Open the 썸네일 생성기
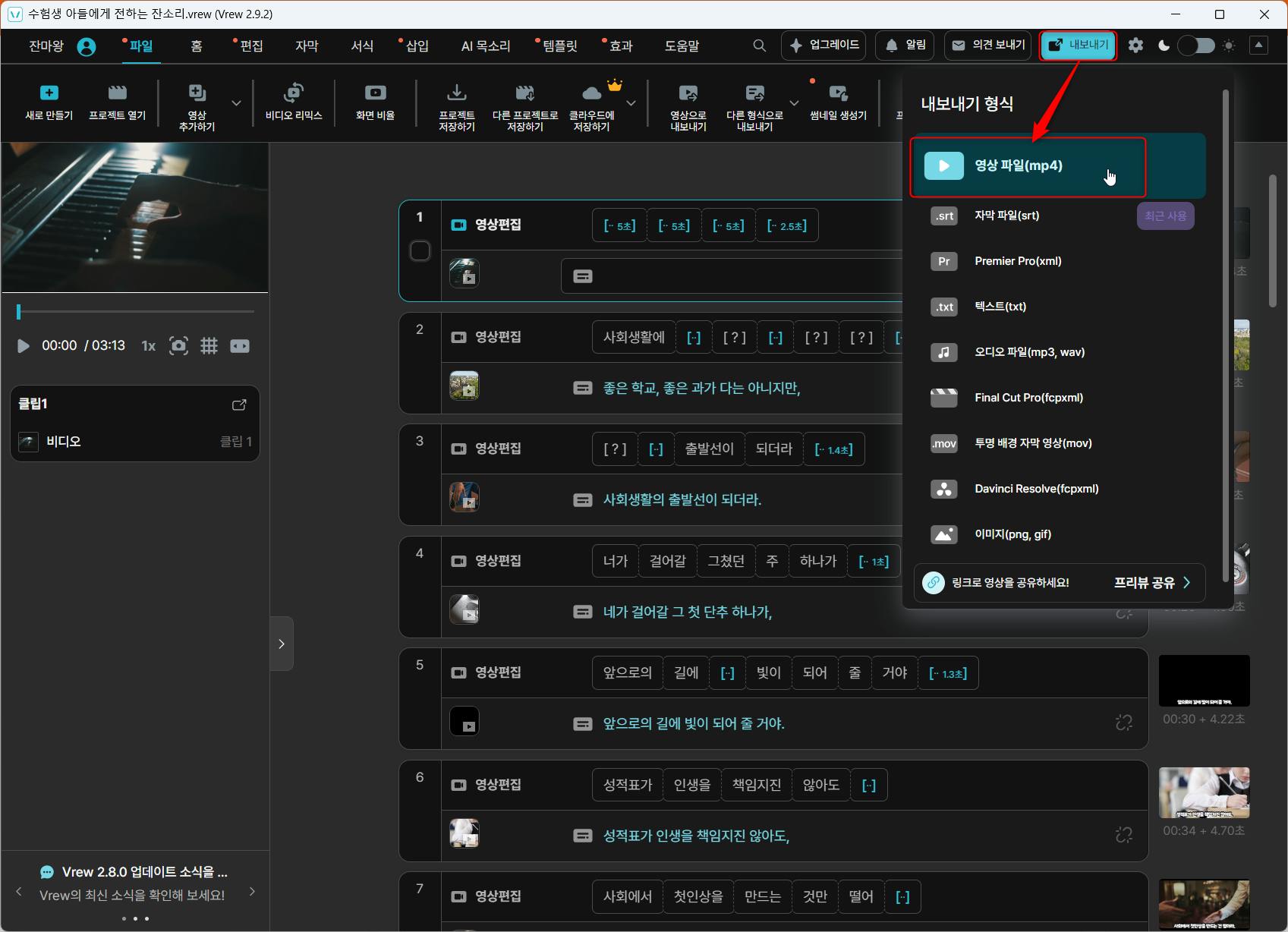The image size is (1288, 932). (839, 102)
